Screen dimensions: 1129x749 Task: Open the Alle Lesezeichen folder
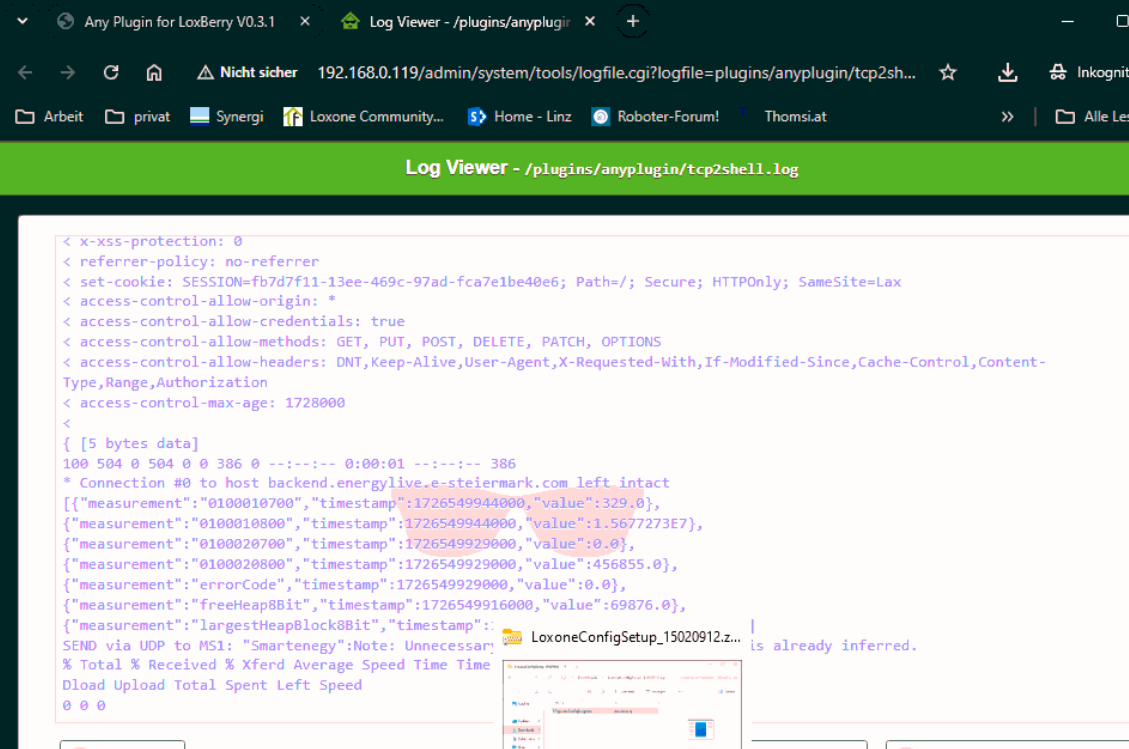pos(1092,117)
